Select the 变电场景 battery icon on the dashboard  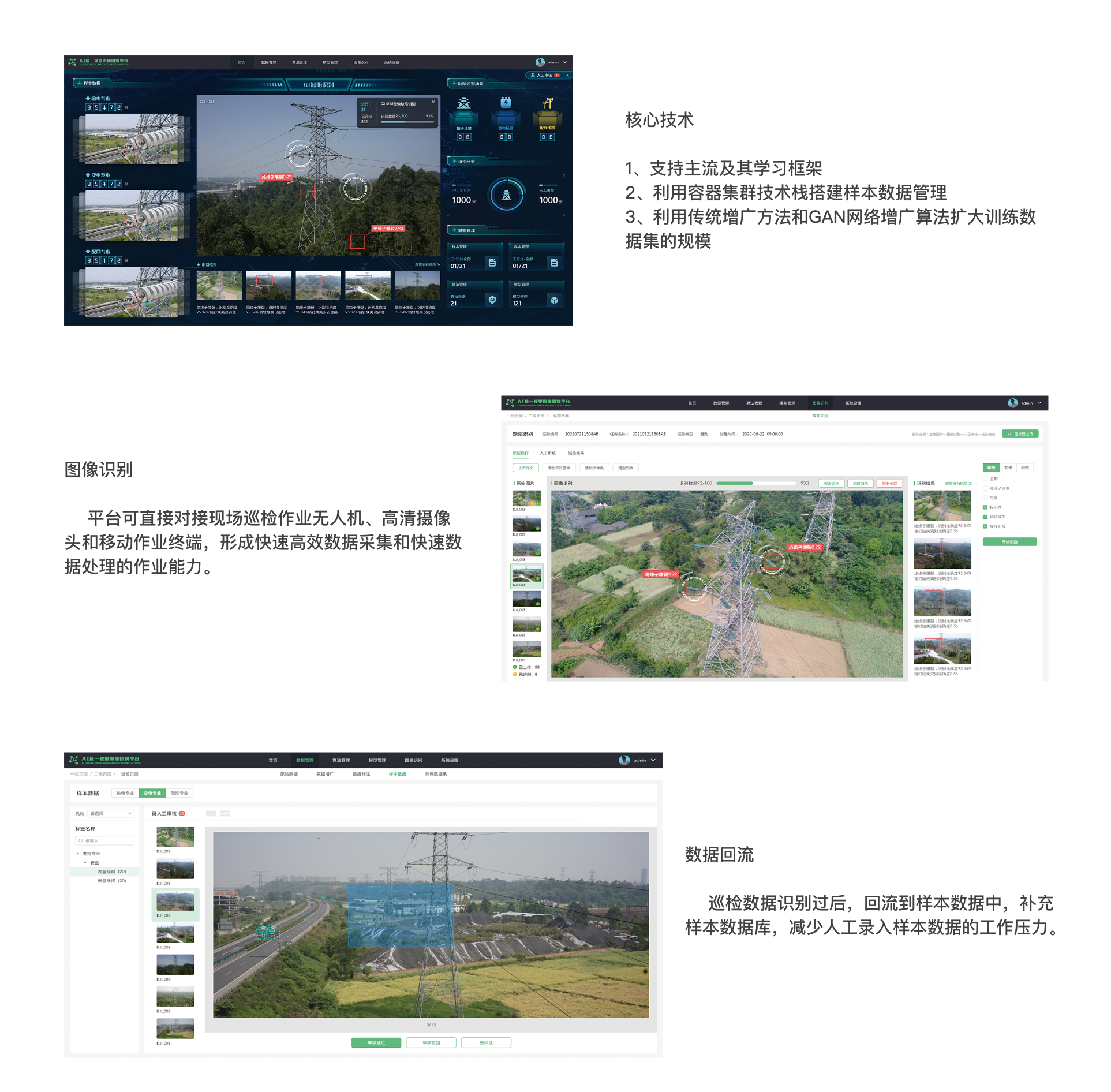click(506, 103)
